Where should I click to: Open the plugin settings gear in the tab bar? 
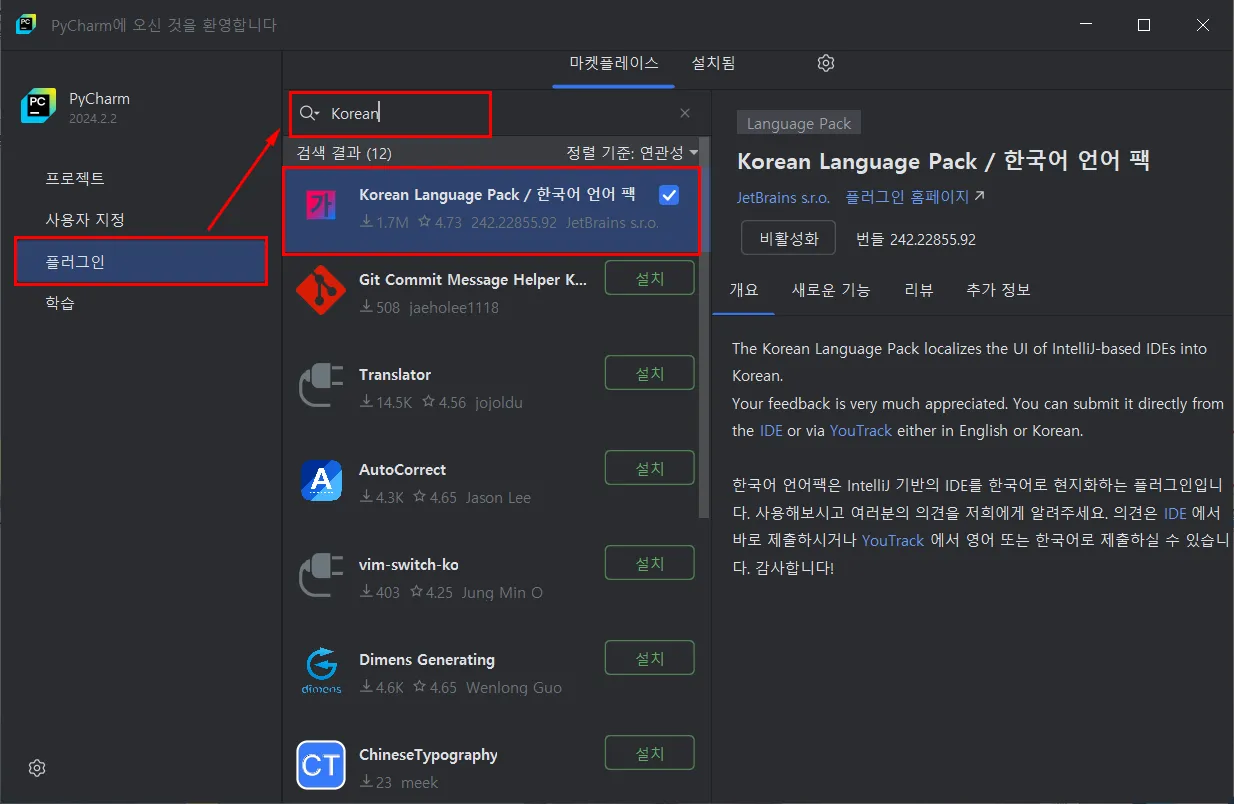[x=825, y=63]
